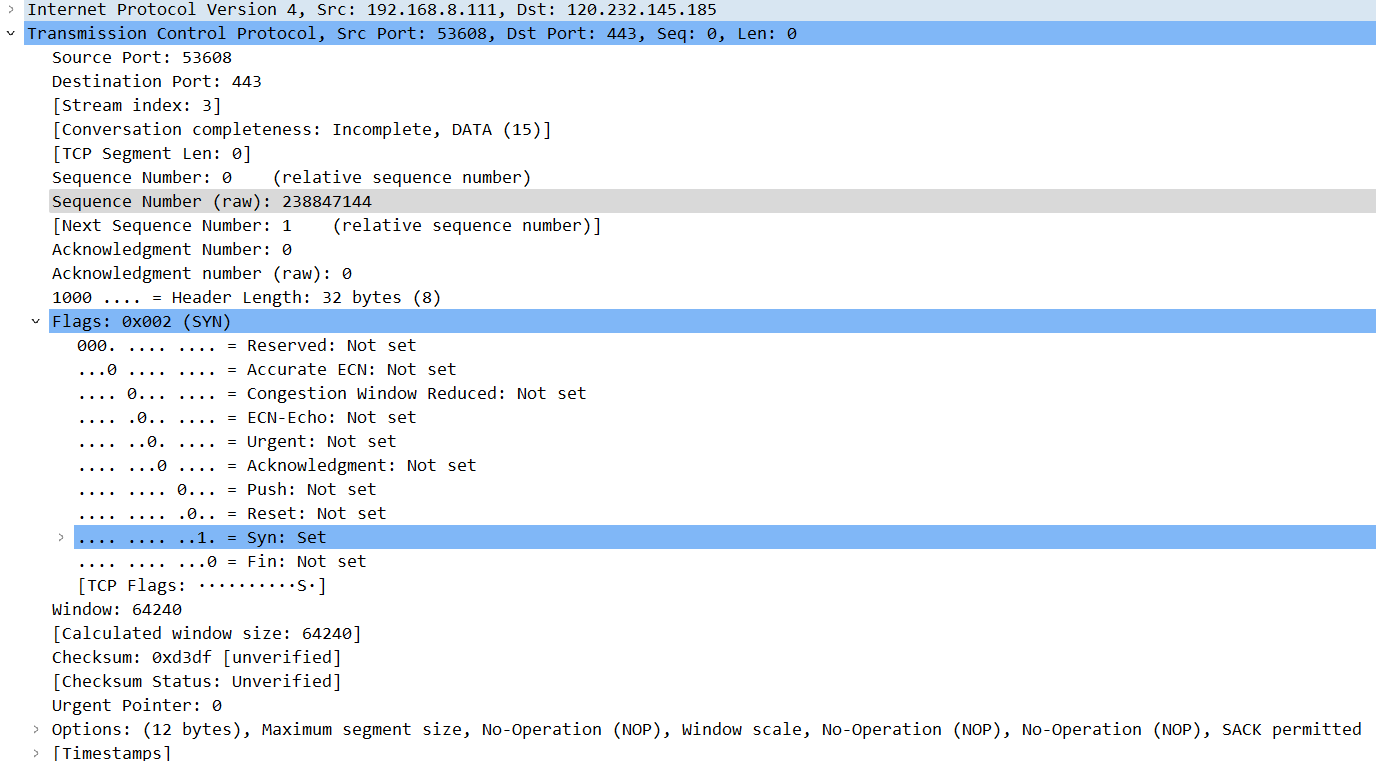Click the Checksum: 0xd3df row
Viewport: 1376px width, 761px height.
pos(196,657)
